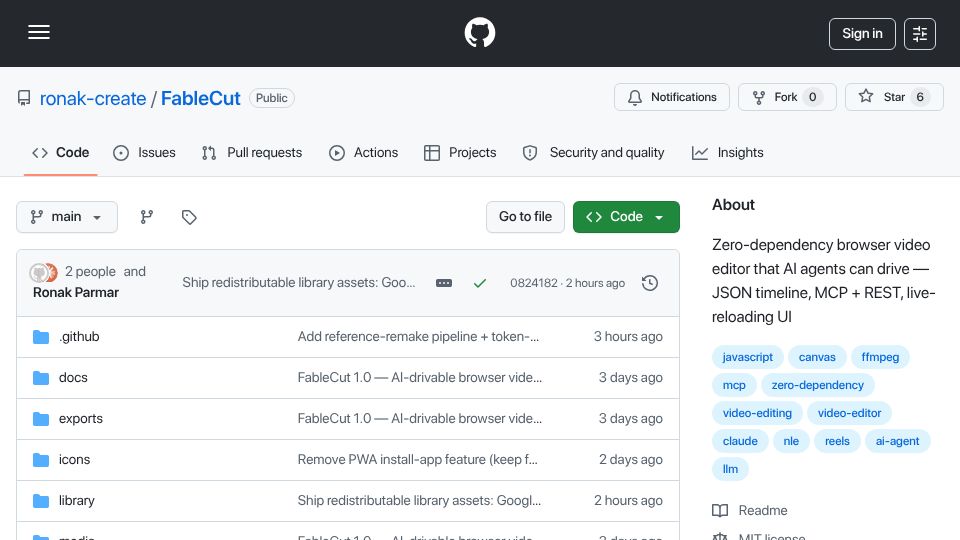The image size is (960, 540).
Task: Select the mcp topic tag
Action: 734,385
